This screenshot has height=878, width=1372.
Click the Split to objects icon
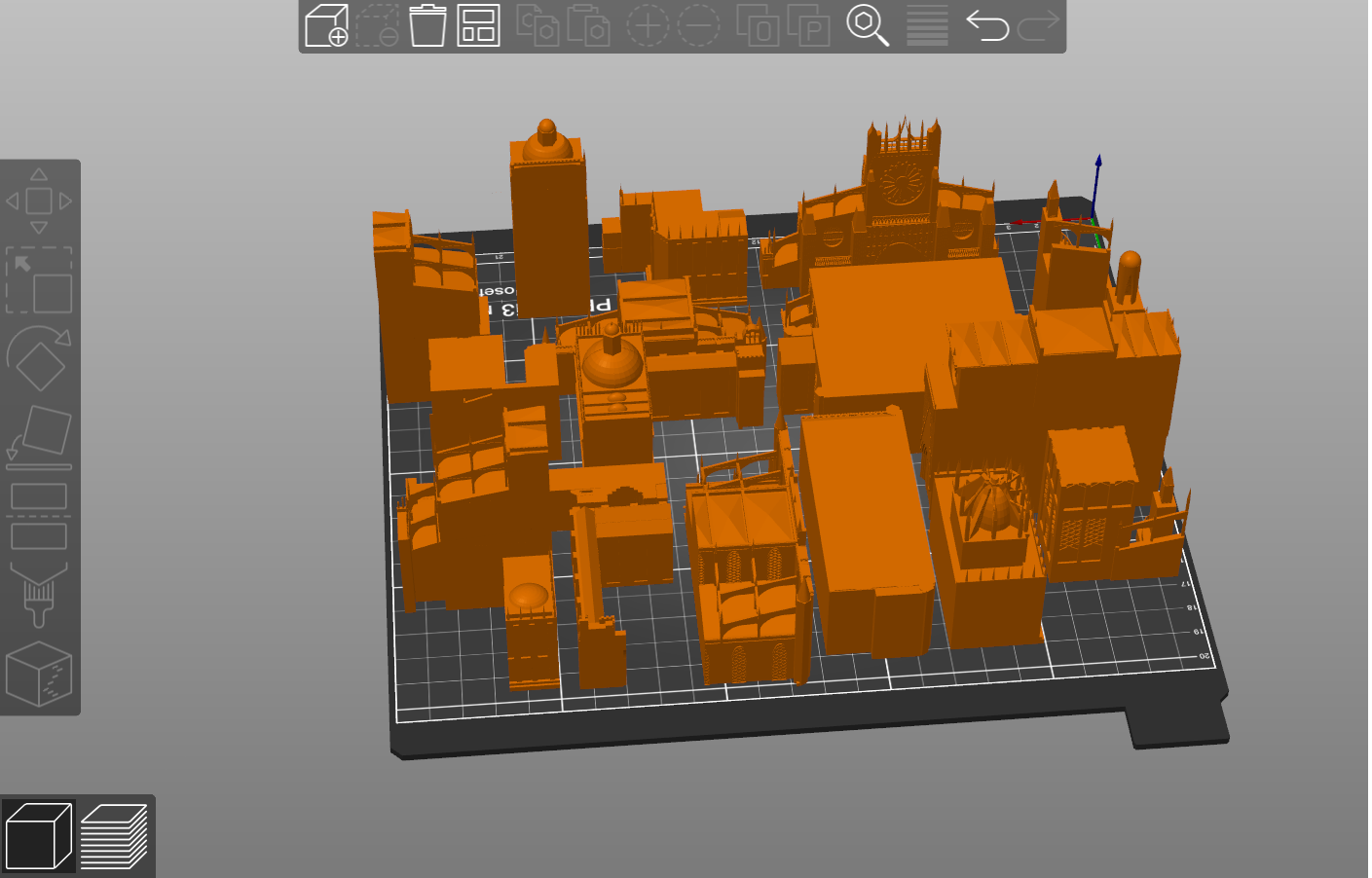(x=758, y=25)
